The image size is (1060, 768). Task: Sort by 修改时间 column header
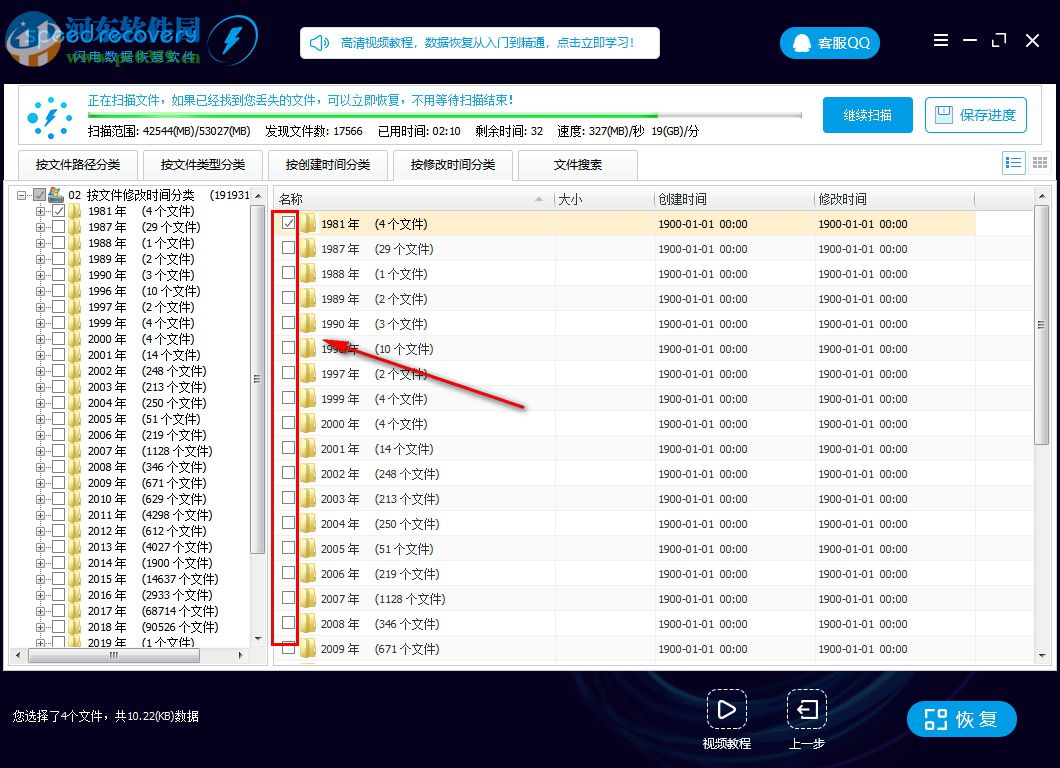894,199
